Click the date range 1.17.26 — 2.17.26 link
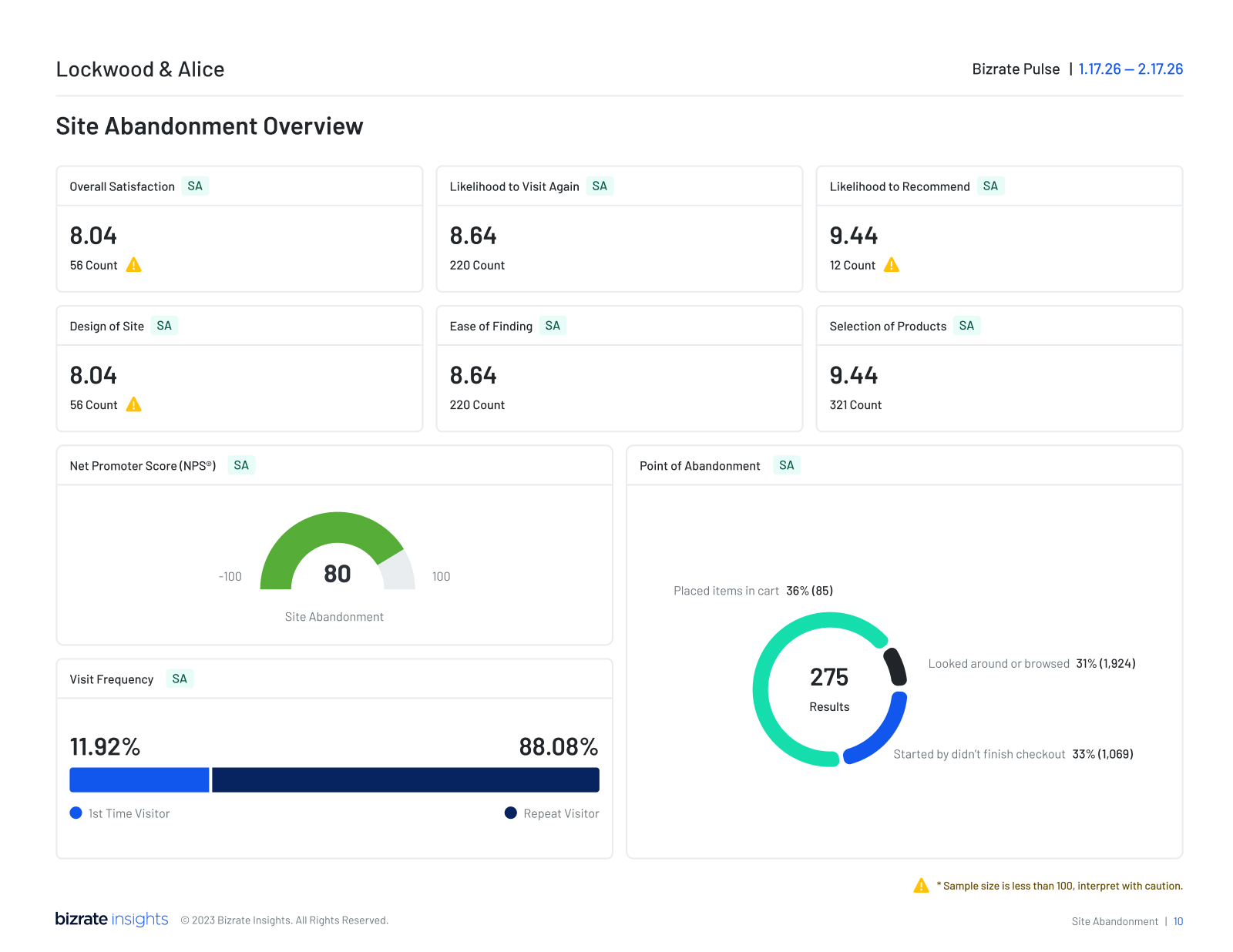 [1131, 69]
